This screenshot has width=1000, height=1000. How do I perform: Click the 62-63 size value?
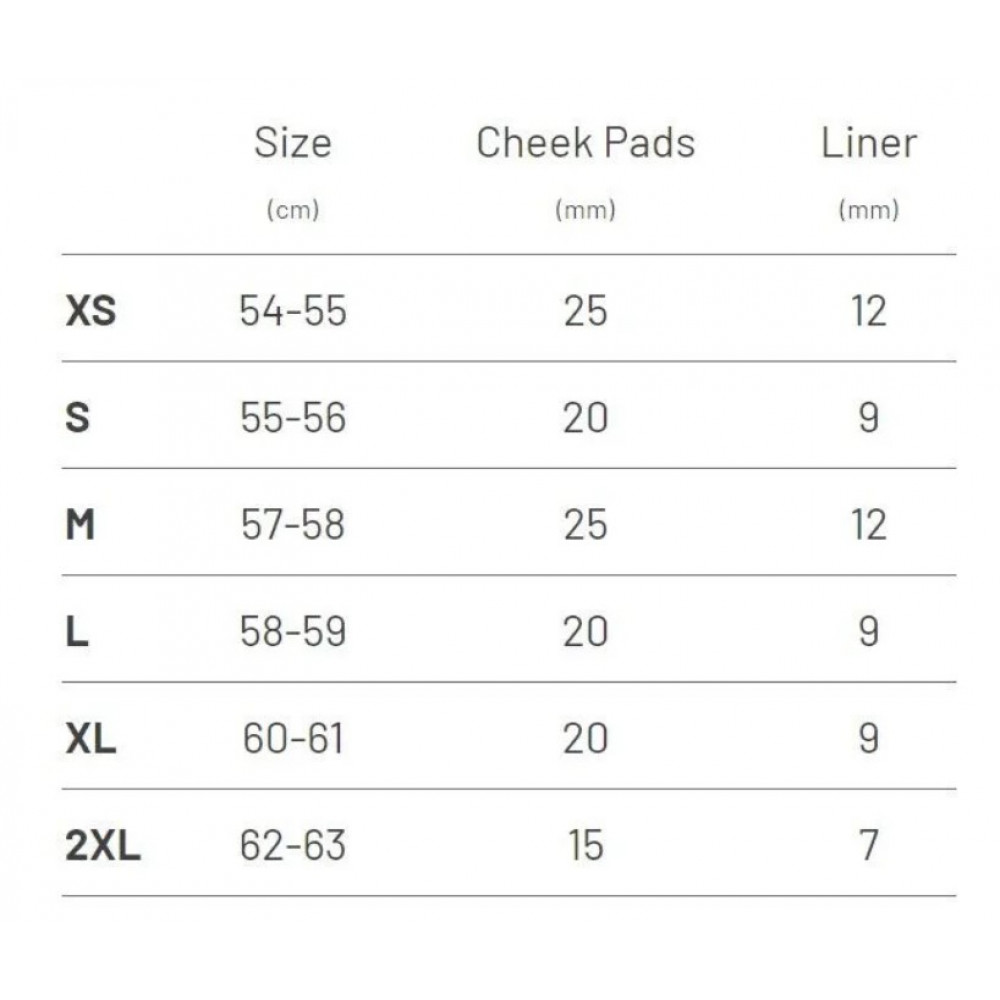coord(293,846)
